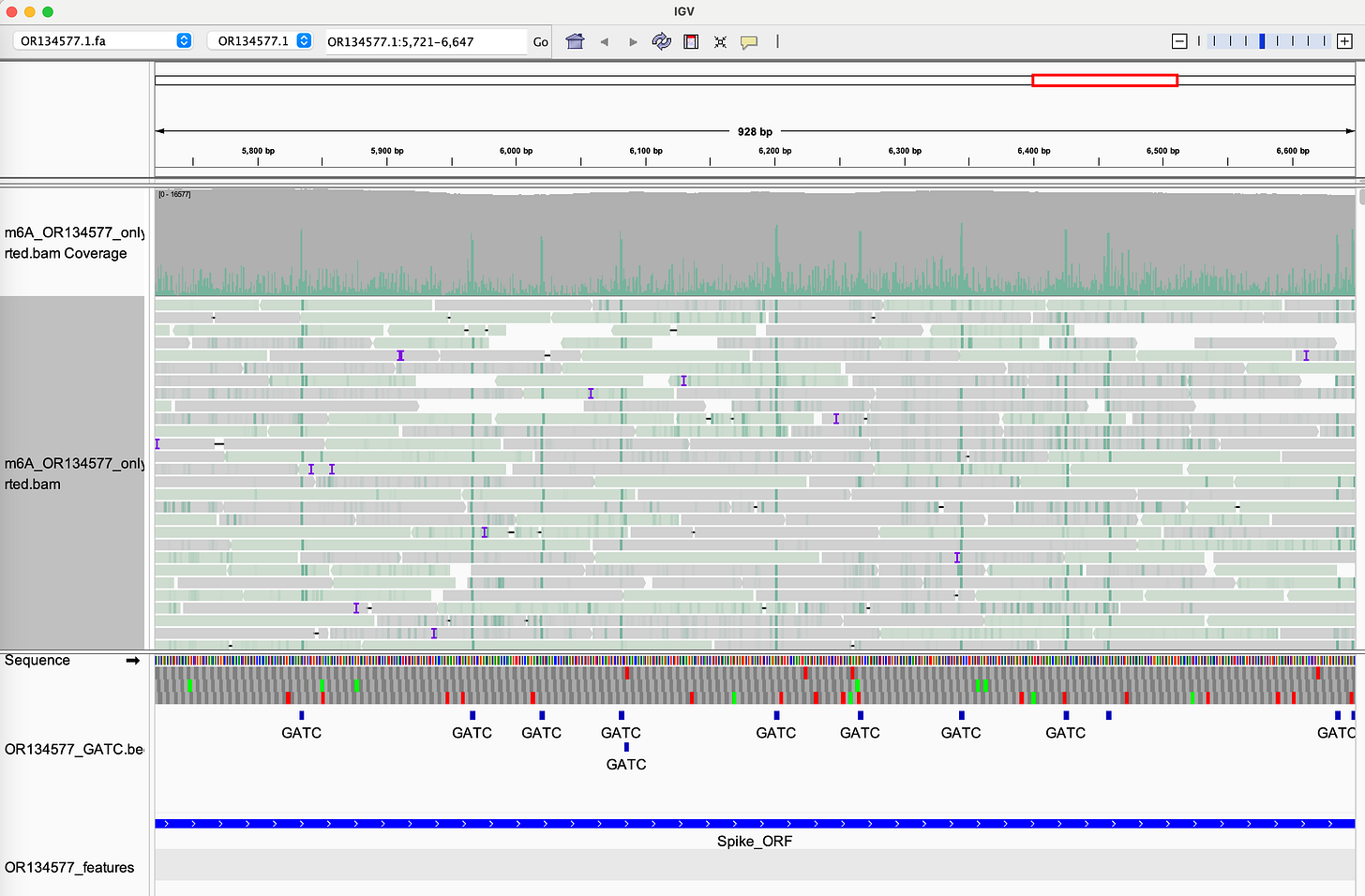This screenshot has width=1365, height=896.
Task: Refresh the loaded tracks
Action: pyautogui.click(x=662, y=41)
